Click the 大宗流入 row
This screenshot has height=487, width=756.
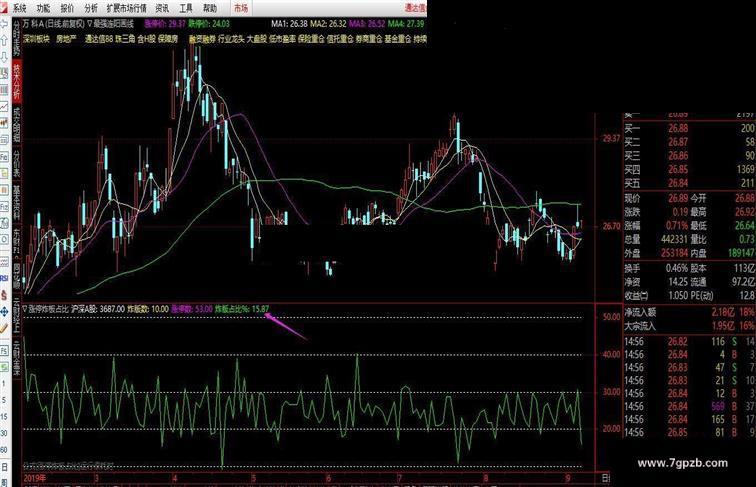point(690,326)
